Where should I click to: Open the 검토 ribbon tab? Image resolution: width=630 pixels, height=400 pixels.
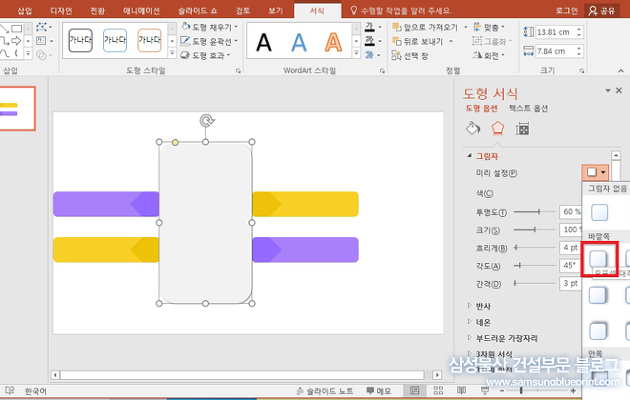click(x=243, y=11)
